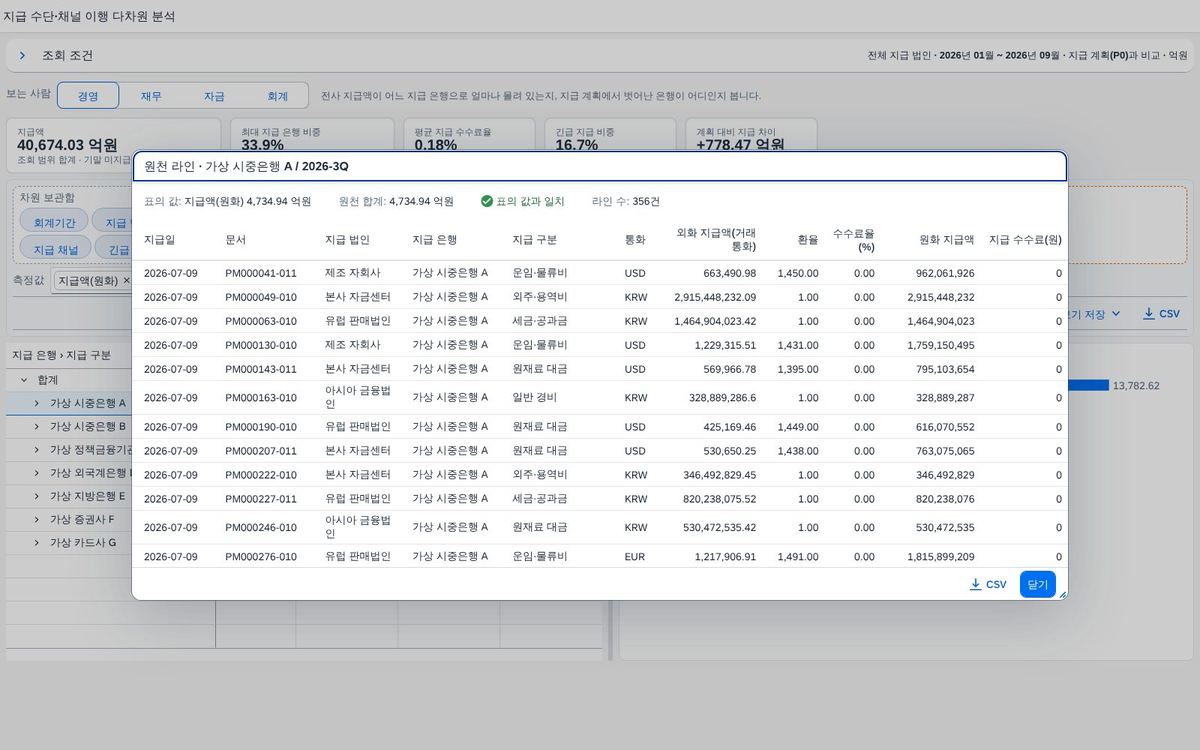Click the 지급액(원화) measure chip label

point(88,281)
